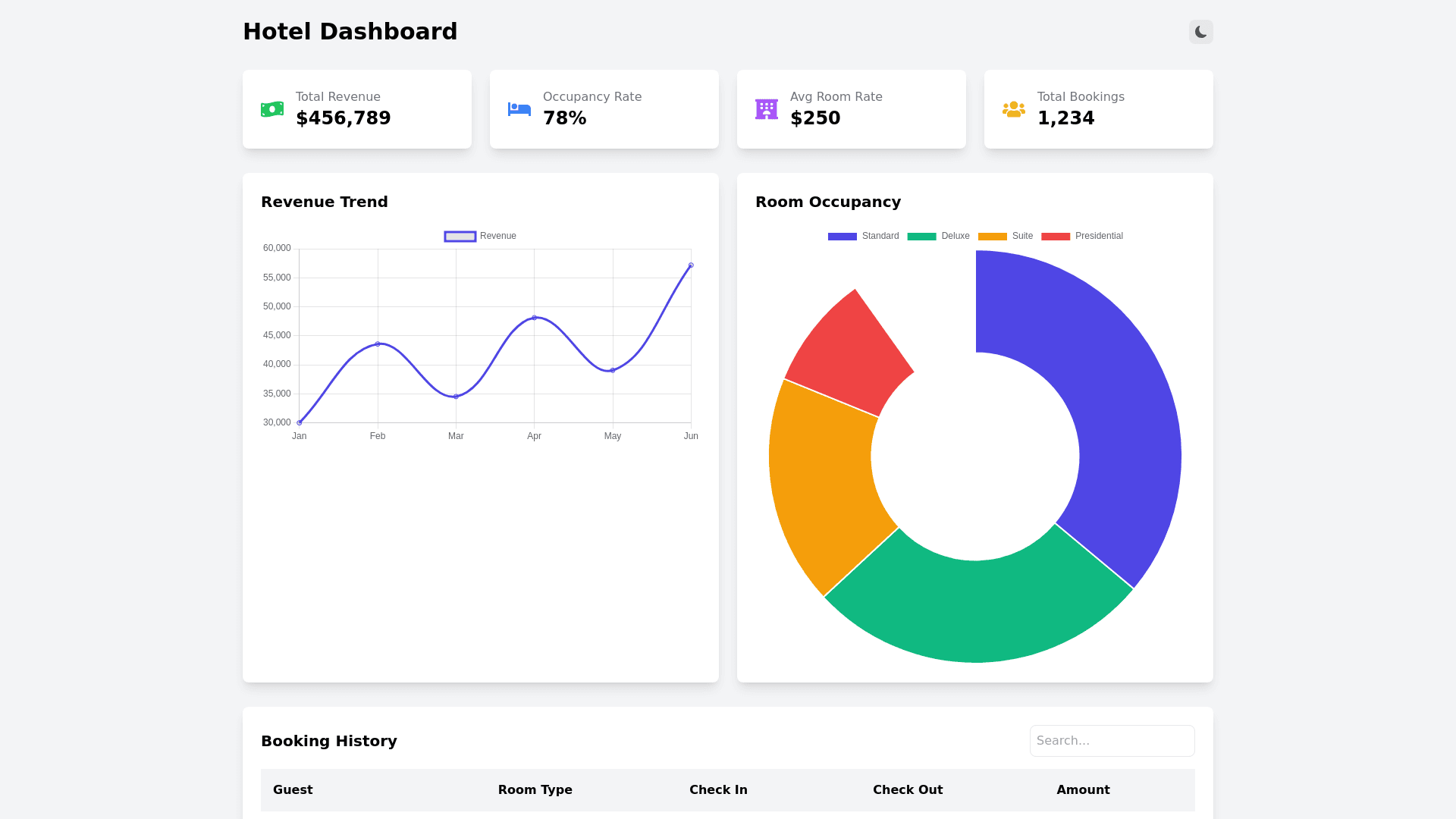The image size is (1456, 819).
Task: Click the Check Out column header
Action: [x=908, y=790]
